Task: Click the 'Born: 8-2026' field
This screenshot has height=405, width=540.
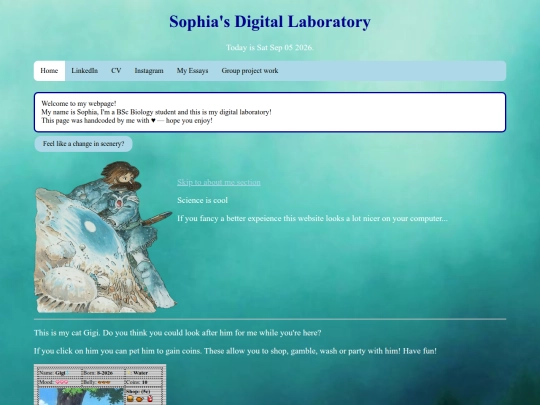Action: tap(98, 373)
